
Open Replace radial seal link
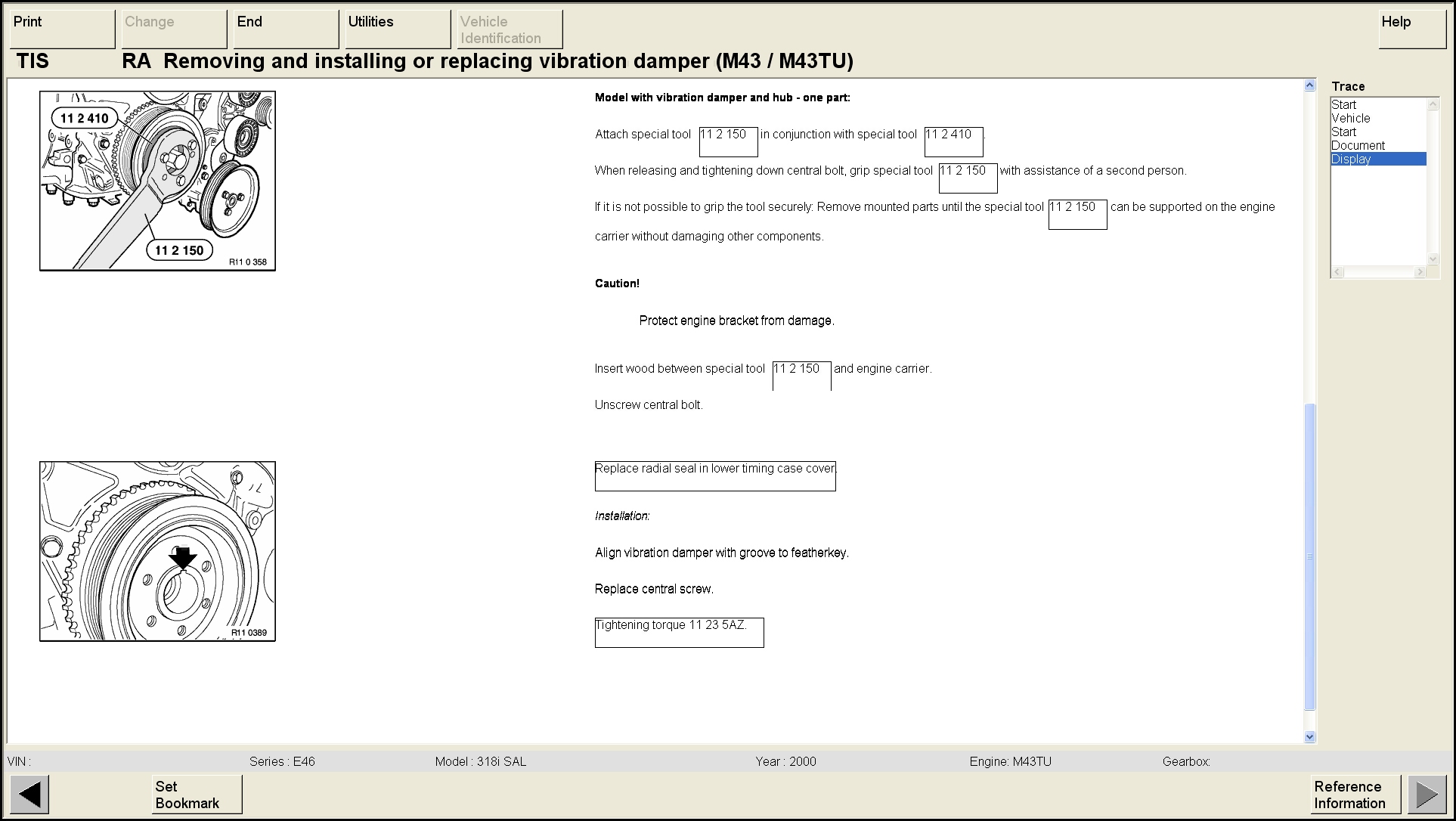(714, 469)
